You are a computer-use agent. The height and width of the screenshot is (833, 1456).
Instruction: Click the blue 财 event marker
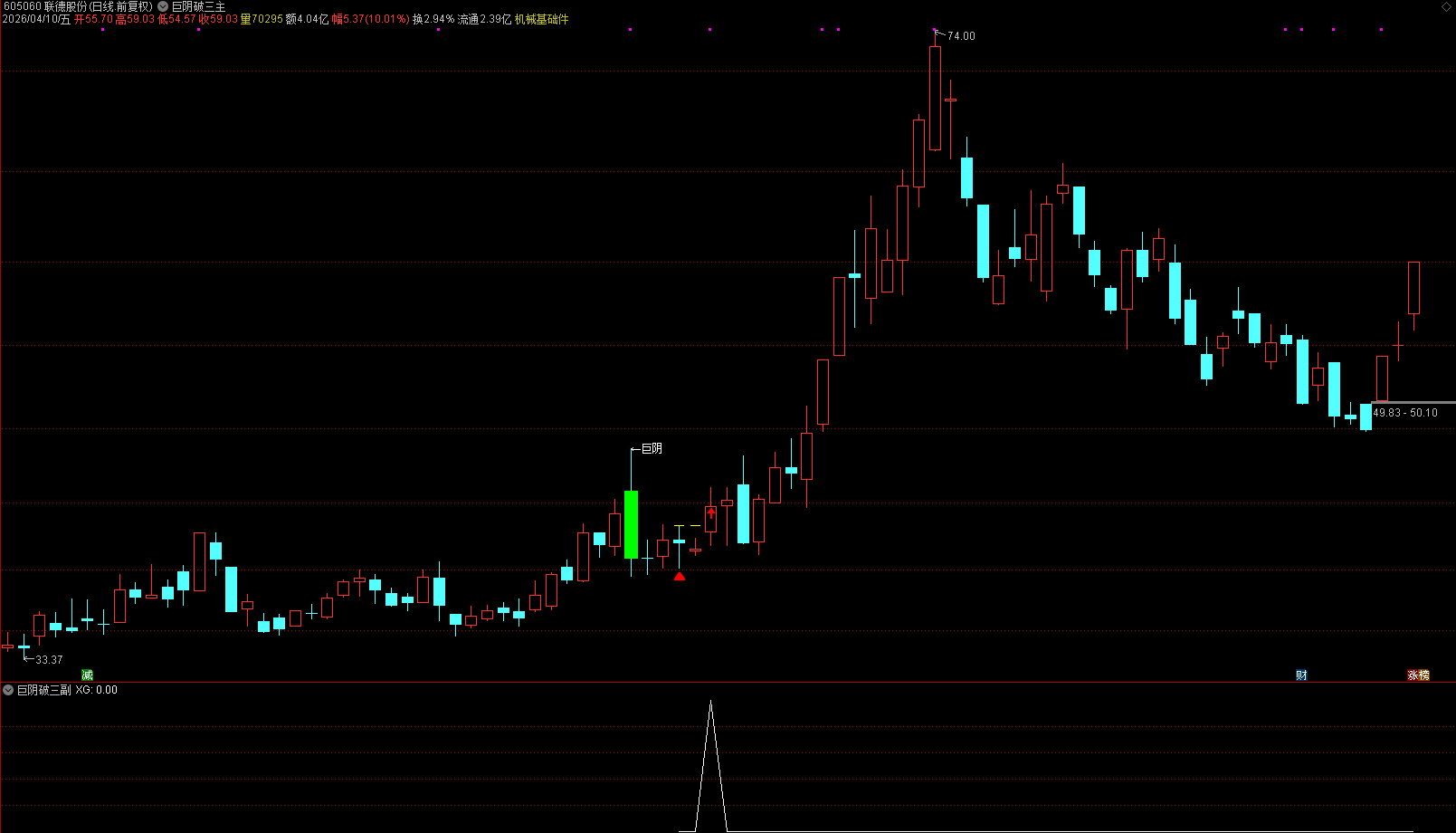point(1301,675)
